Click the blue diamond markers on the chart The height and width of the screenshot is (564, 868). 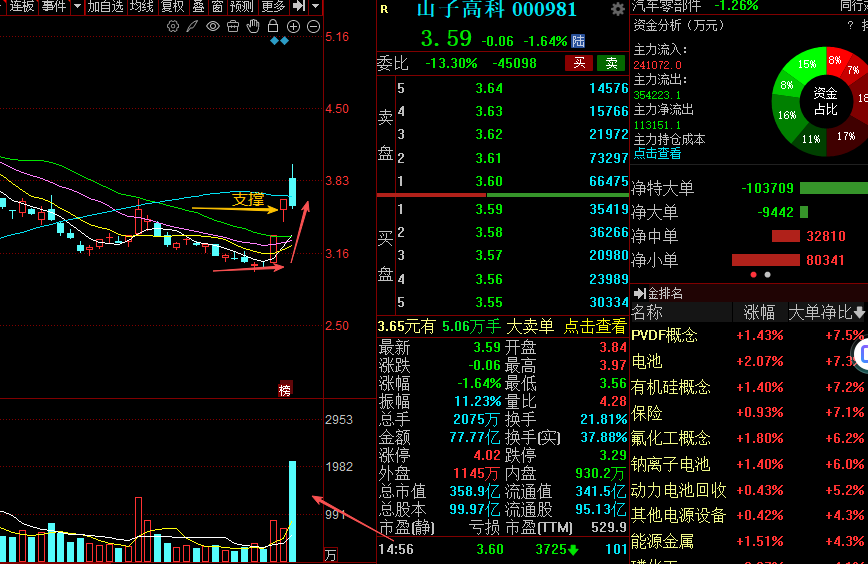(279, 41)
